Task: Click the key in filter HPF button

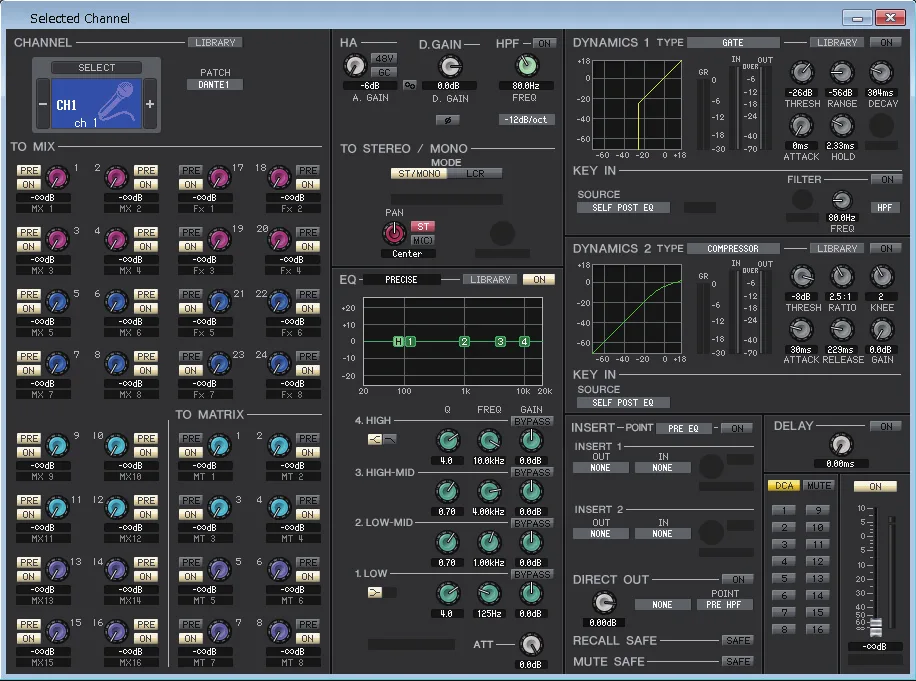Action: point(884,207)
